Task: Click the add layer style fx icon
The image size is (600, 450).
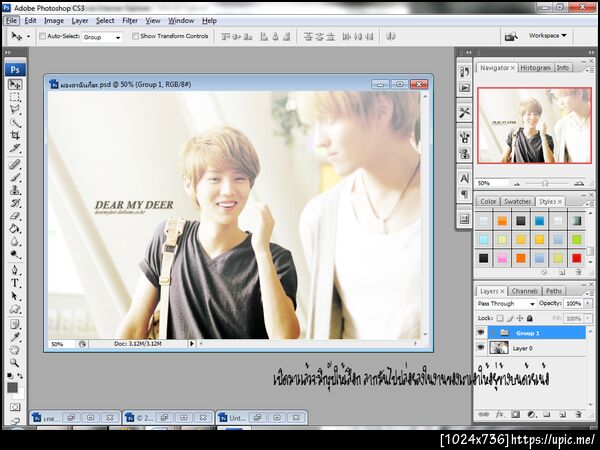Action: [500, 414]
